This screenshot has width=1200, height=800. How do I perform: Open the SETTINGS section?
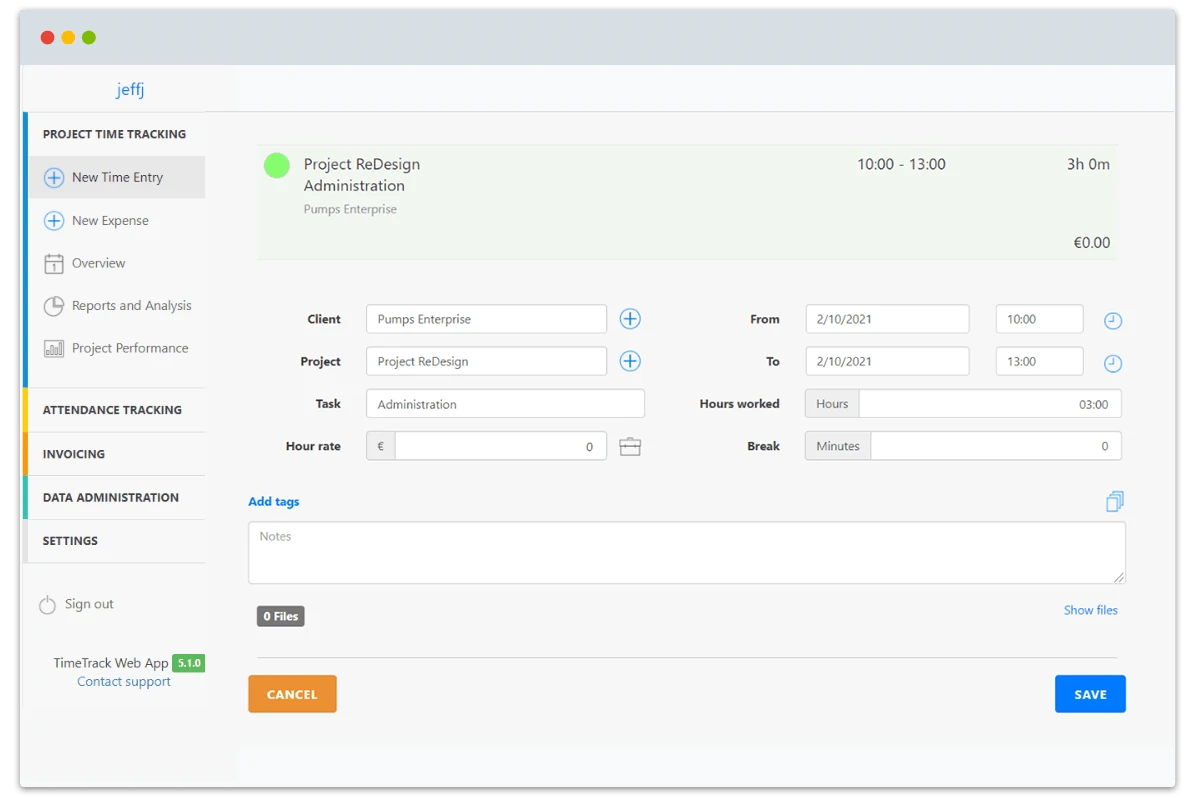point(70,541)
